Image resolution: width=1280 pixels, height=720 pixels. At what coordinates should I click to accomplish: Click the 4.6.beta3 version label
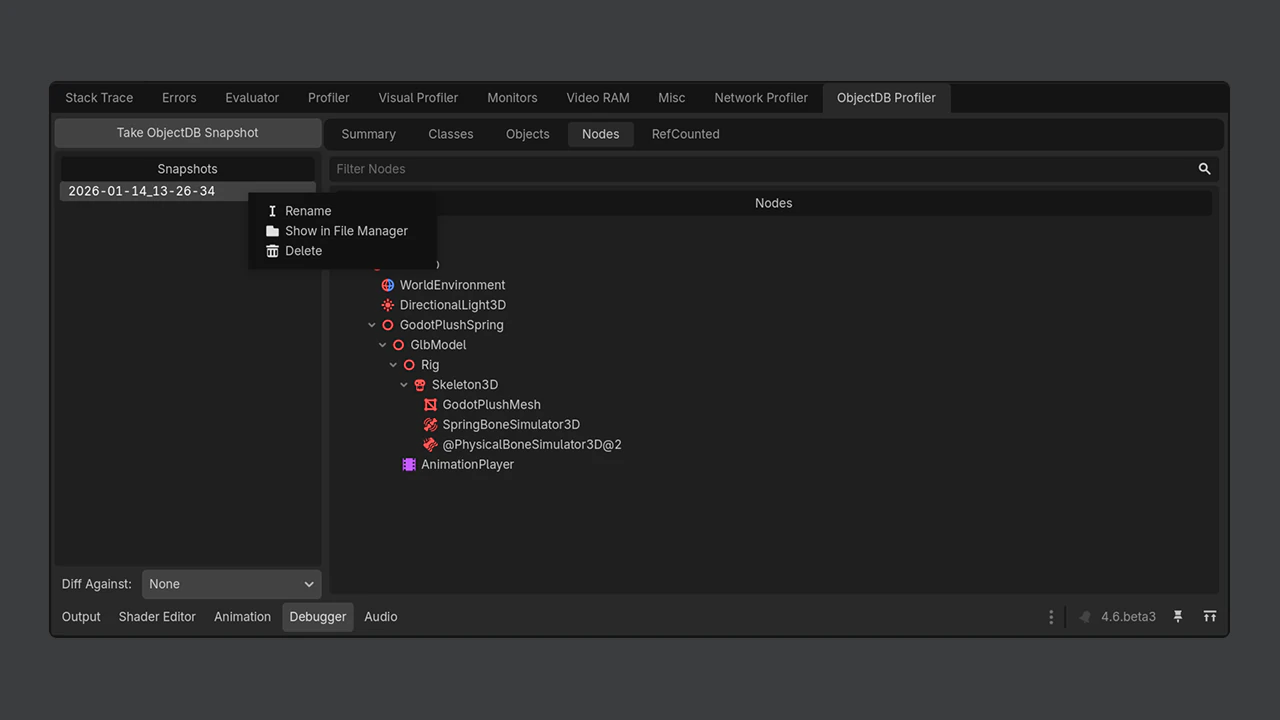pyautogui.click(x=1128, y=617)
